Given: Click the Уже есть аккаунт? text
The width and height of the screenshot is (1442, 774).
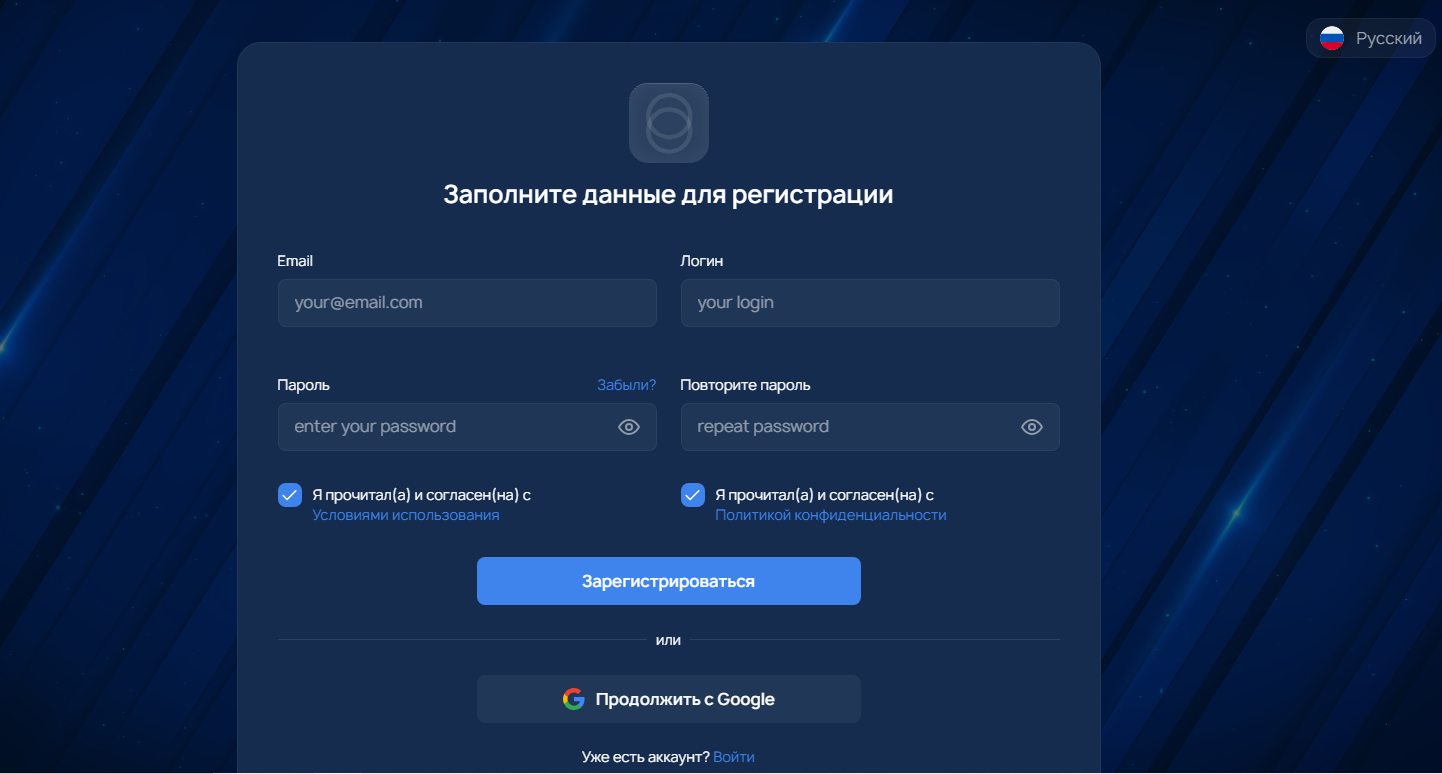Looking at the screenshot, I should pyautogui.click(x=645, y=757).
